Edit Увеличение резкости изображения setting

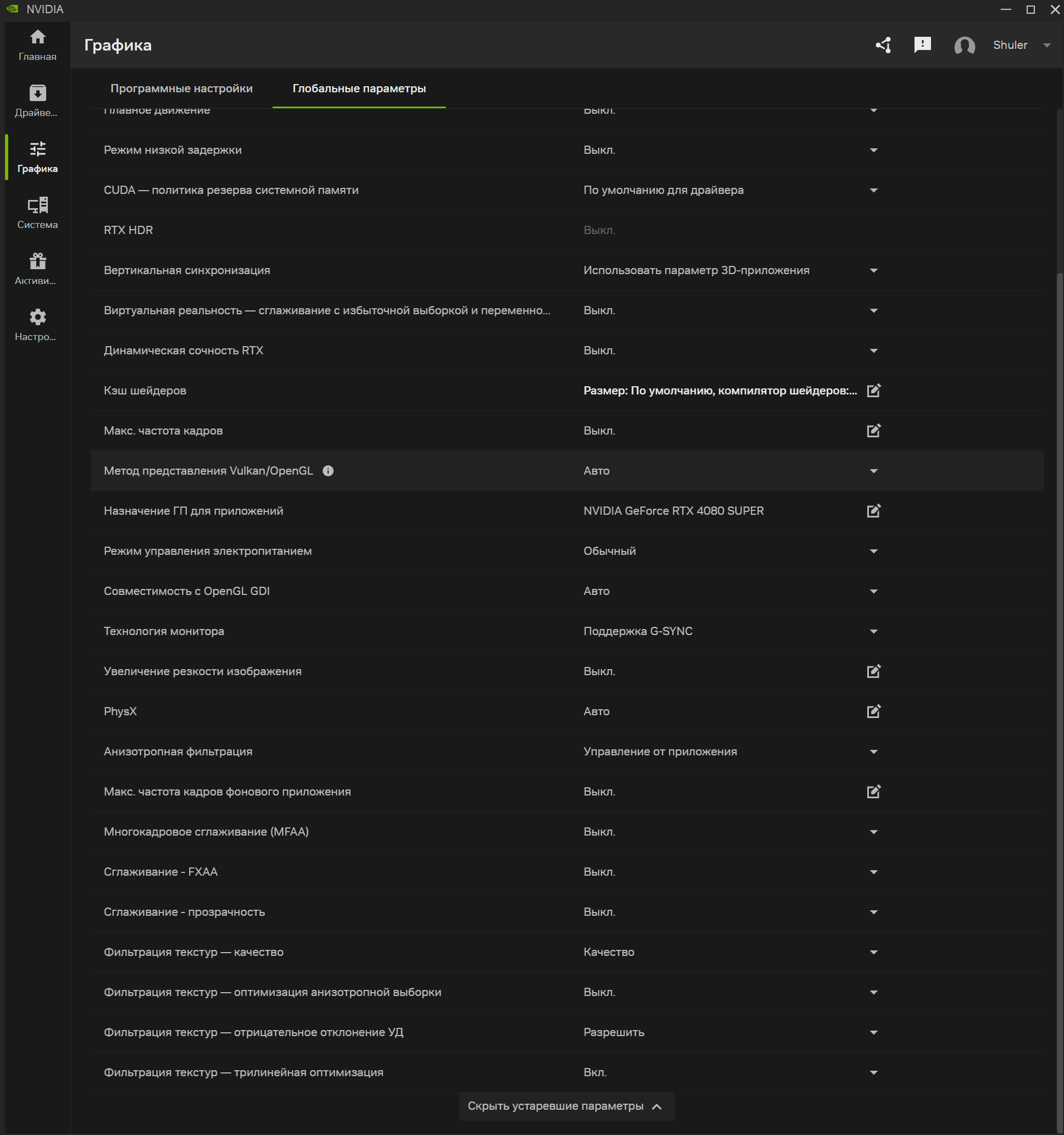coord(874,671)
